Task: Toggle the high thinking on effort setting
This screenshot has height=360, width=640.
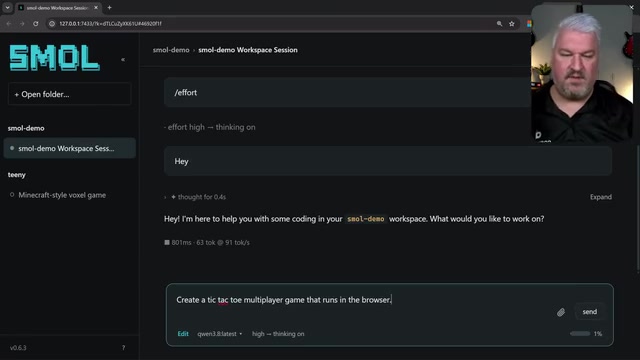Action: pos(278,334)
